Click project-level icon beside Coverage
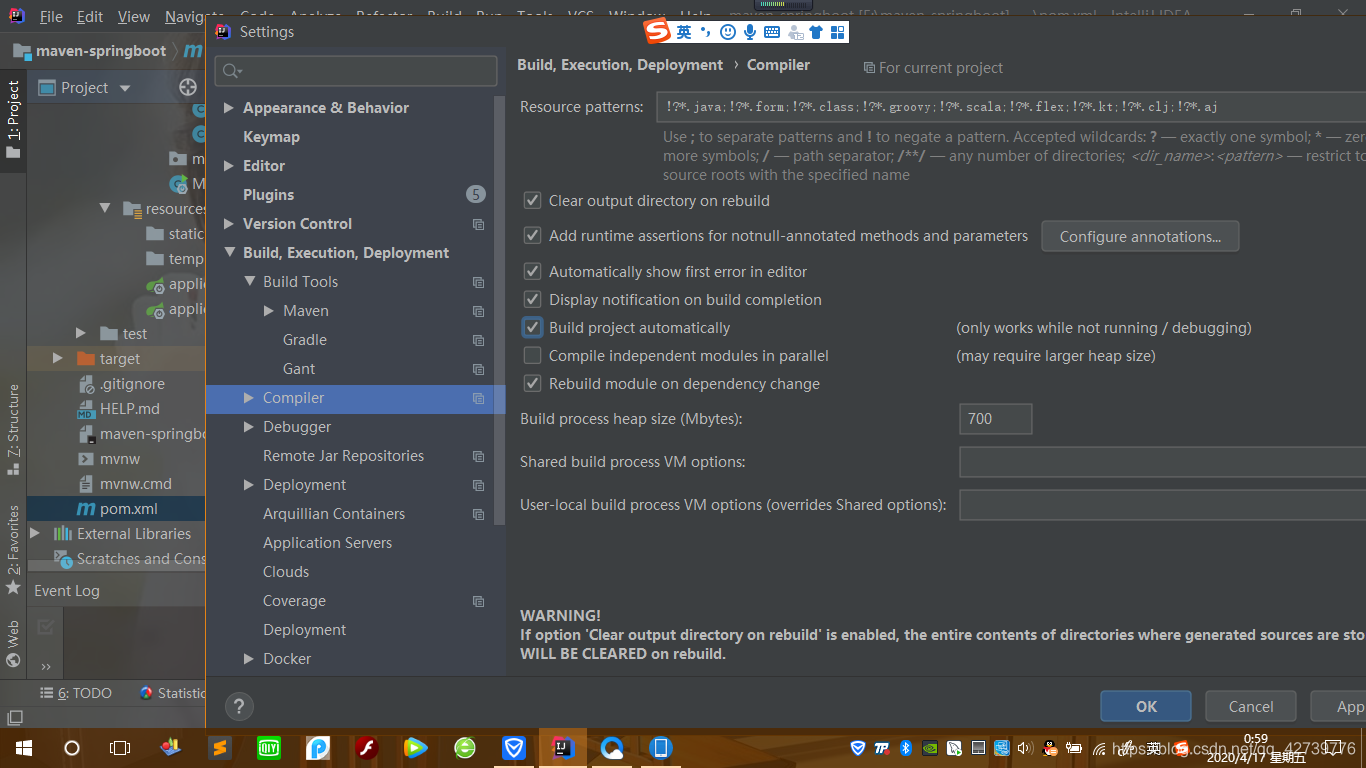This screenshot has height=768, width=1366. 479,601
